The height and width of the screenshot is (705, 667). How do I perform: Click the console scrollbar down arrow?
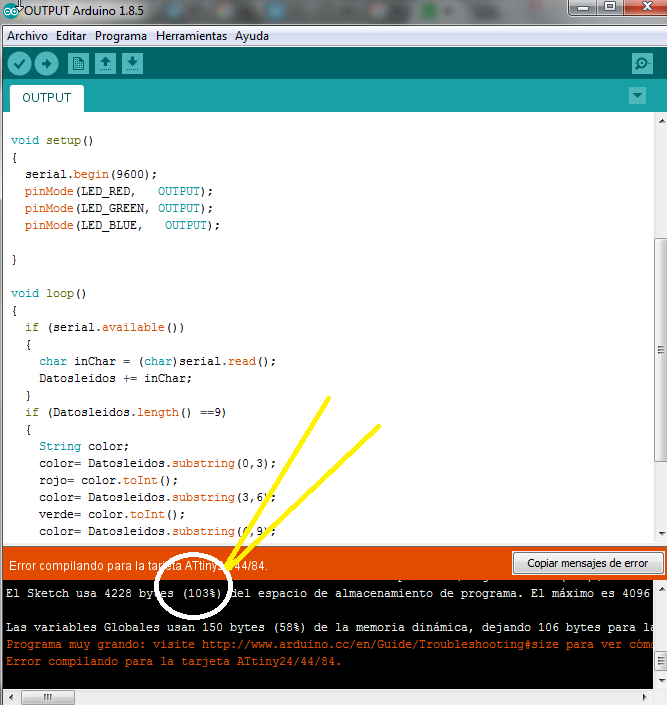(661, 680)
